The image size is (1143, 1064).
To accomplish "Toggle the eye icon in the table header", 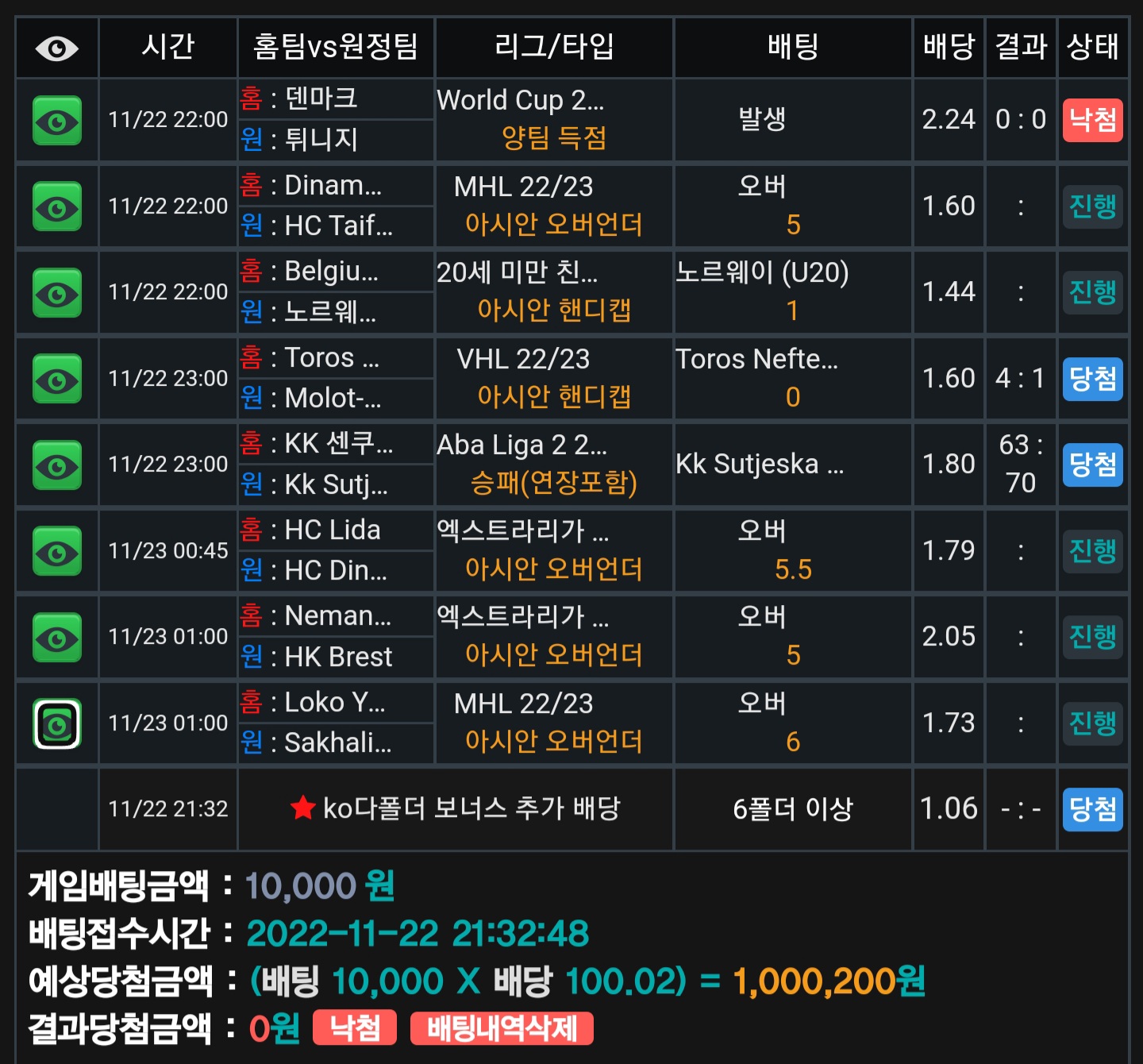I will (x=57, y=48).
